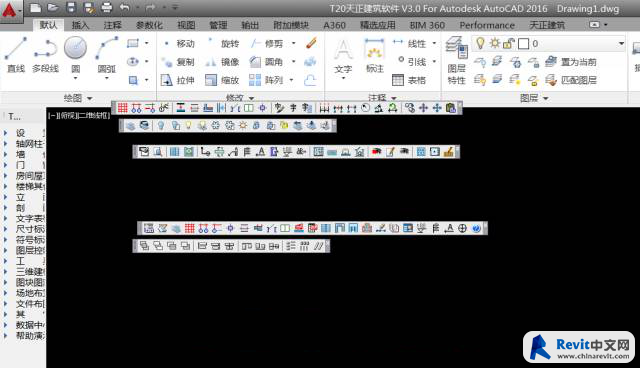
Task: Click the 线性 linear dimension button
Action: click(409, 43)
